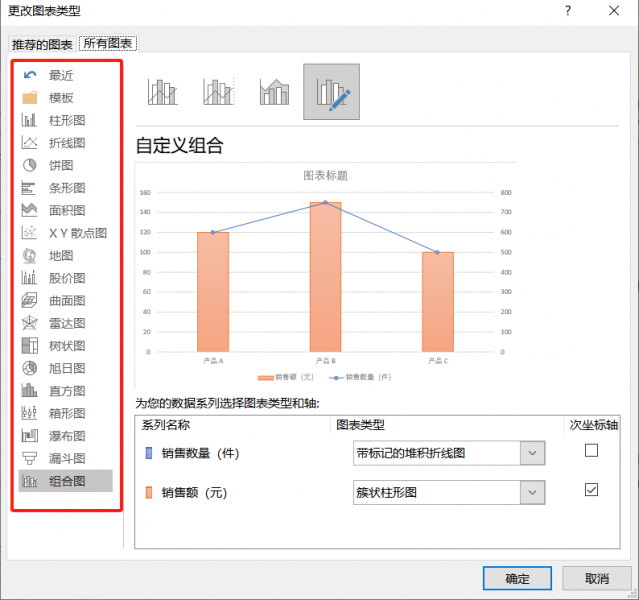The width and height of the screenshot is (639, 600).
Task: Select the 曲面图 surface chart icon
Action: tap(29, 300)
